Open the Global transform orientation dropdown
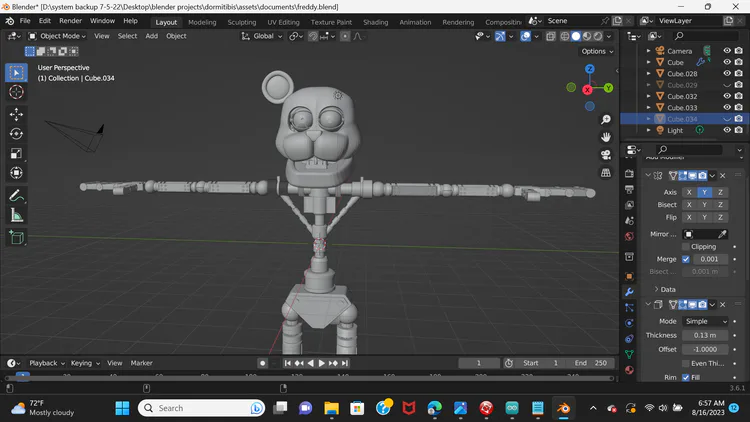The height and width of the screenshot is (422, 750). click(x=262, y=36)
